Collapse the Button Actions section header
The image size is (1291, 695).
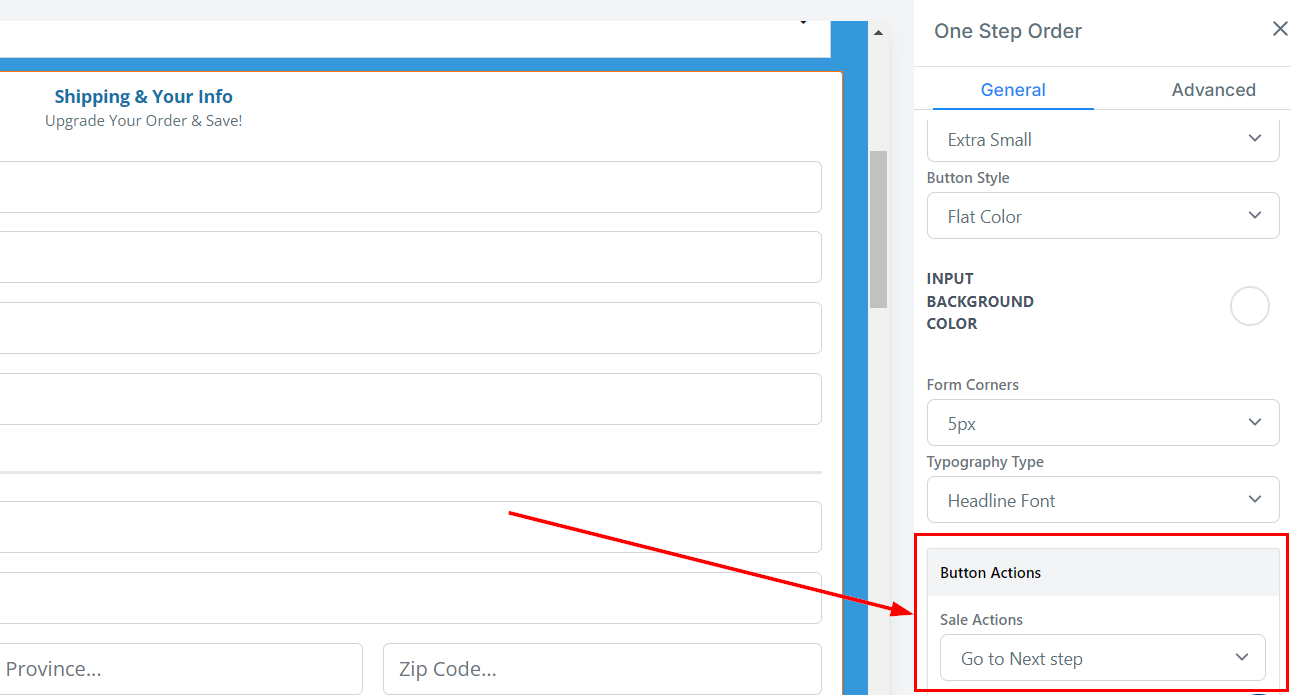tap(1102, 573)
